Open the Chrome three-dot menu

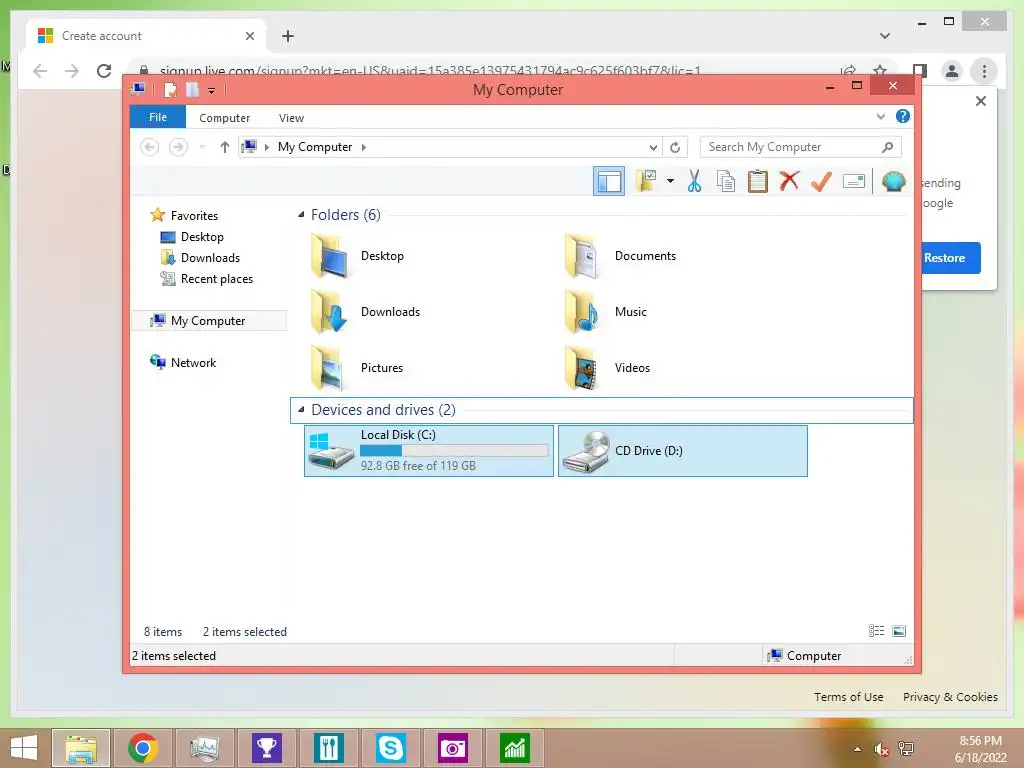pyautogui.click(x=984, y=71)
